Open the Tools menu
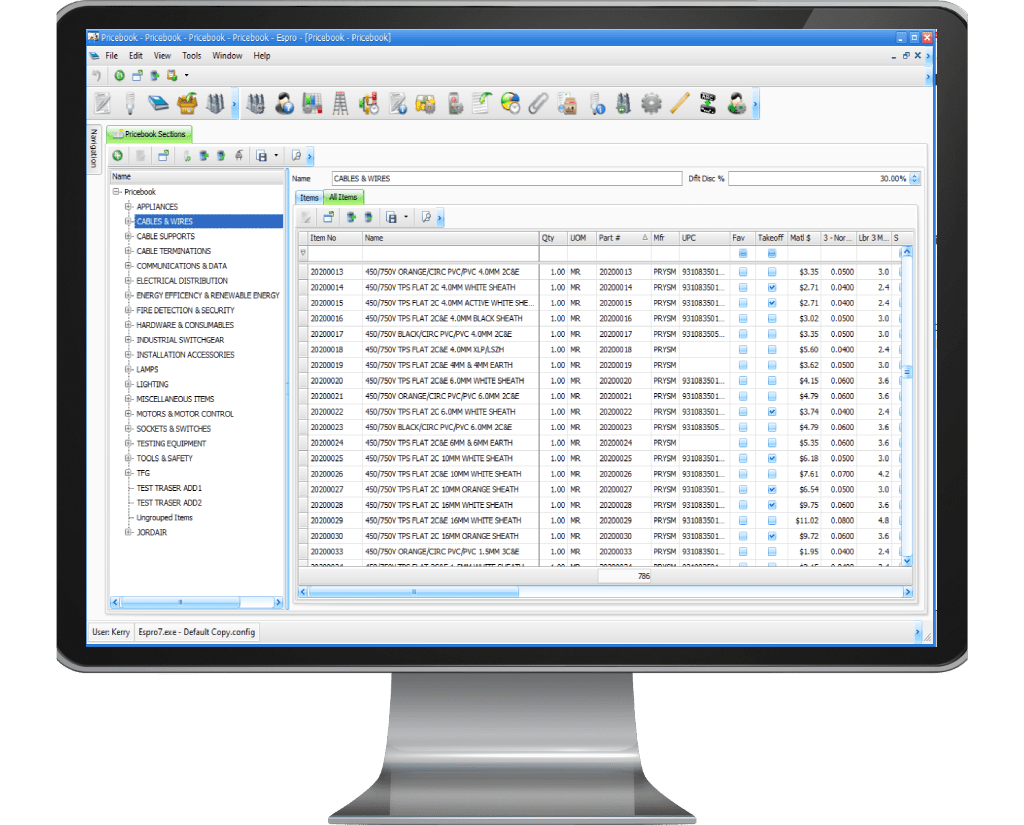This screenshot has height=825, width=1024. coord(191,56)
